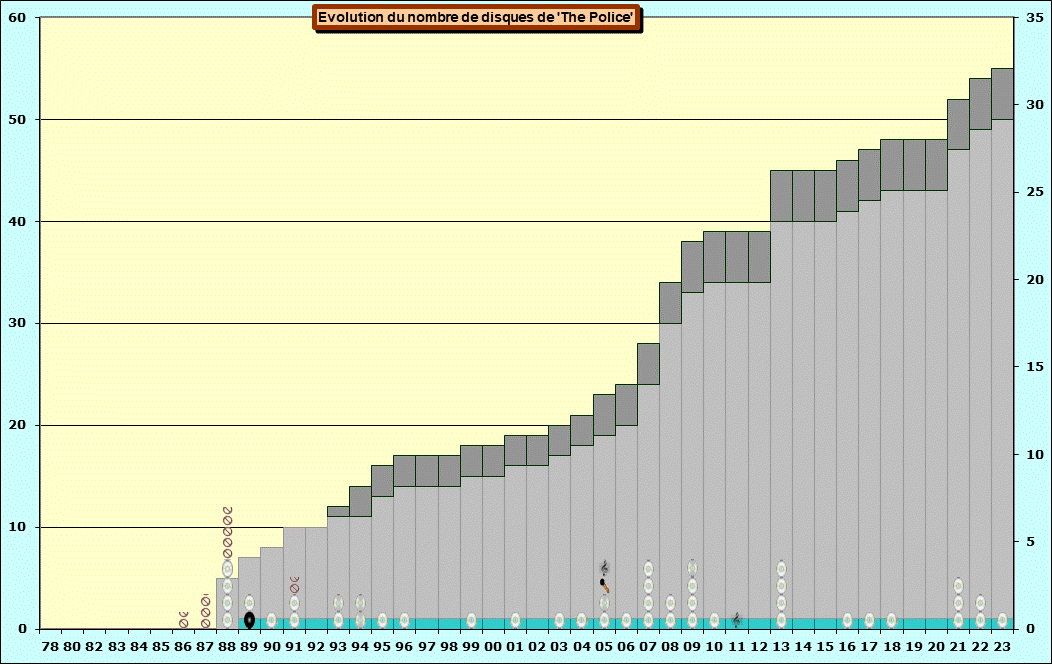The image size is (1052, 664).
Task: Click the CD icon above year 16
Action: [847, 620]
